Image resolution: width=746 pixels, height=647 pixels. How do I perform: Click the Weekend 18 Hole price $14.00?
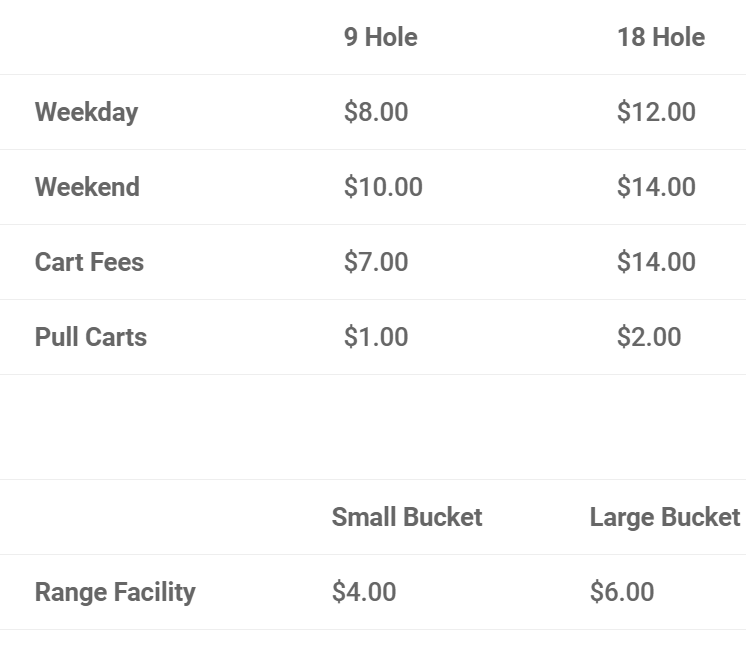656,186
